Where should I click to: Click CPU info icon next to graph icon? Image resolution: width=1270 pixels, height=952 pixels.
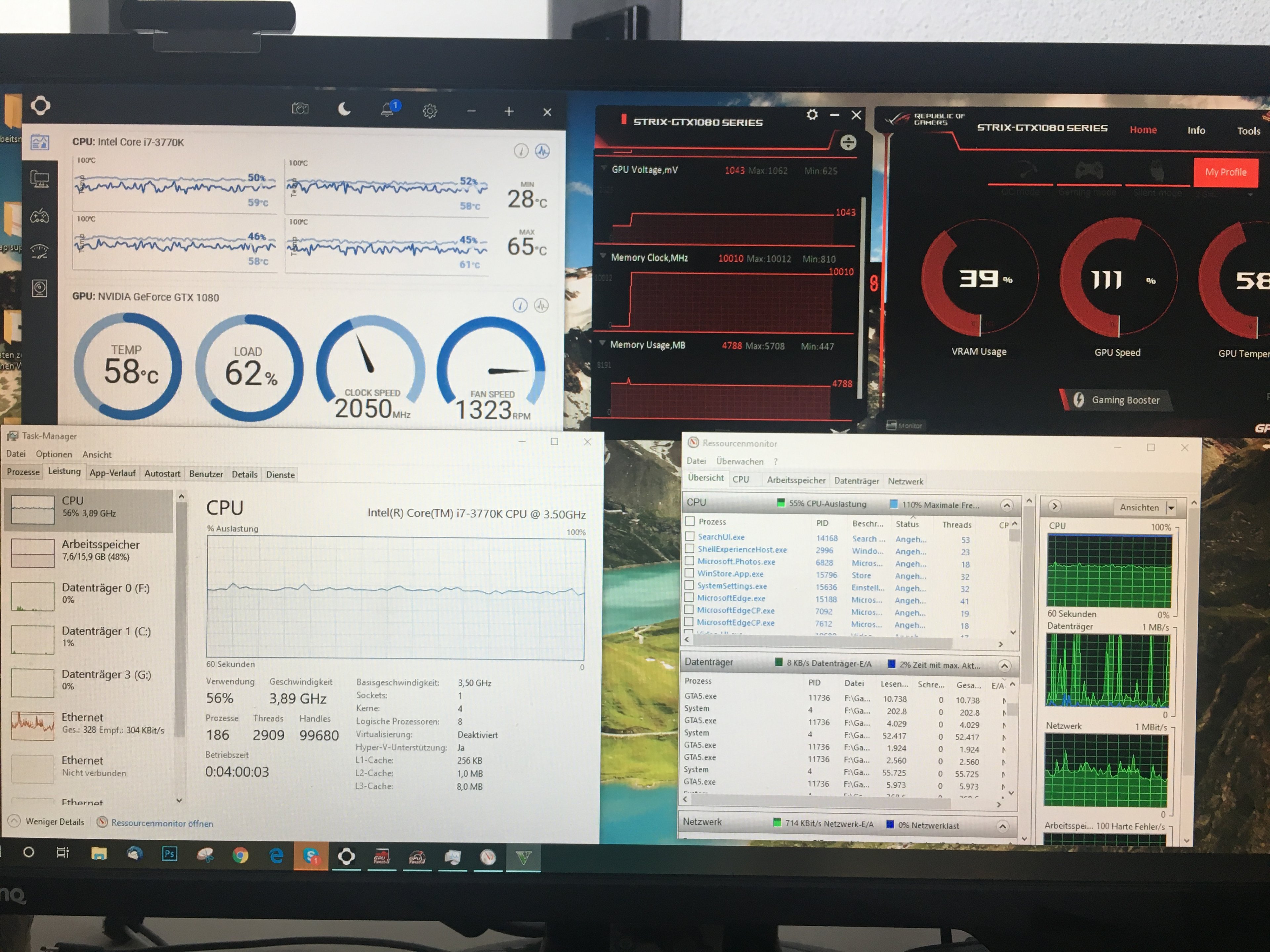point(521,151)
